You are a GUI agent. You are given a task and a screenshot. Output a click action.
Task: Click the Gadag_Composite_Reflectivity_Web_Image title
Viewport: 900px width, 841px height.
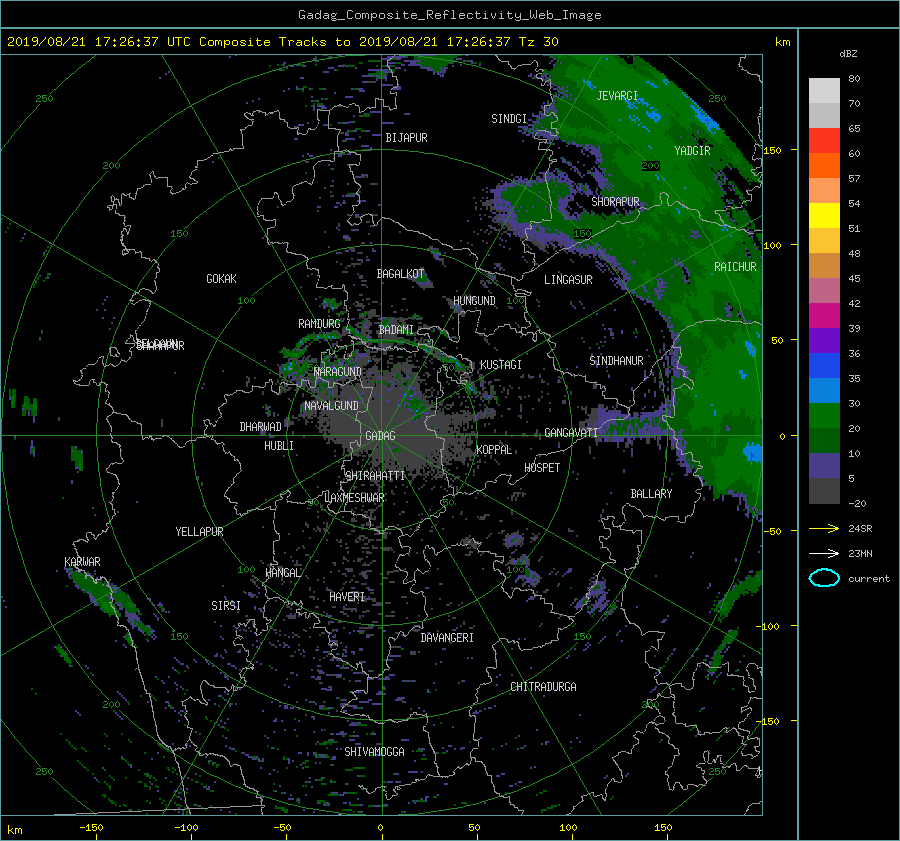click(449, 15)
